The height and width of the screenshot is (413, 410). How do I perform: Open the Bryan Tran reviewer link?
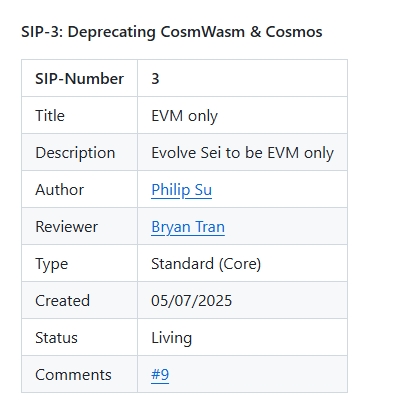click(x=188, y=227)
